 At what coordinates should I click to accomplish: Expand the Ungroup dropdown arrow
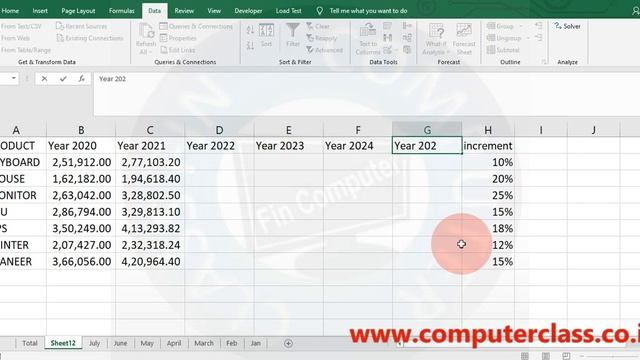pos(528,38)
